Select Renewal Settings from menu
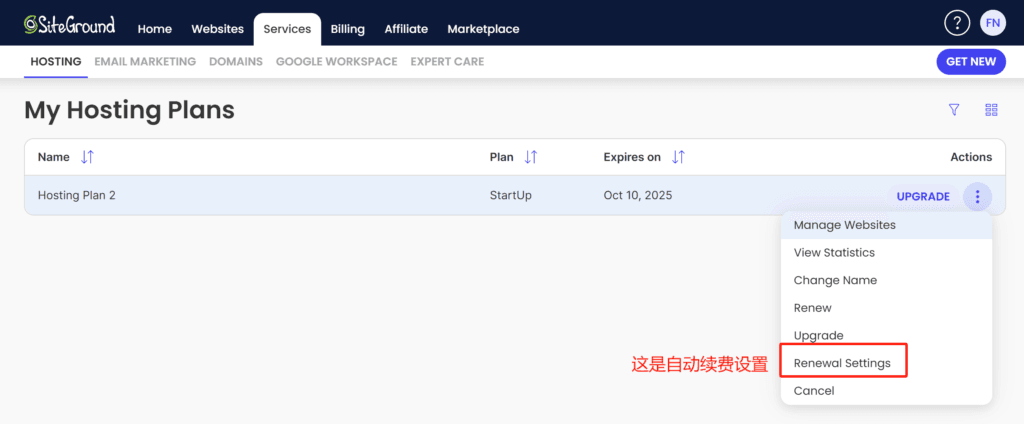Screen dimensions: 1024x424 [x=842, y=363]
